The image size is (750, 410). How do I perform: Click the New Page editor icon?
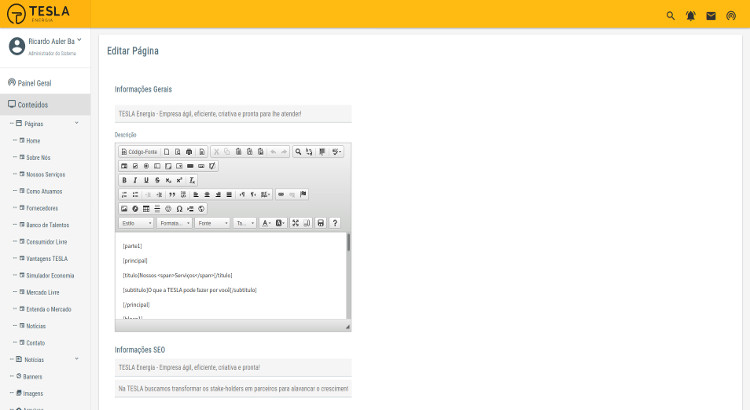(166, 152)
